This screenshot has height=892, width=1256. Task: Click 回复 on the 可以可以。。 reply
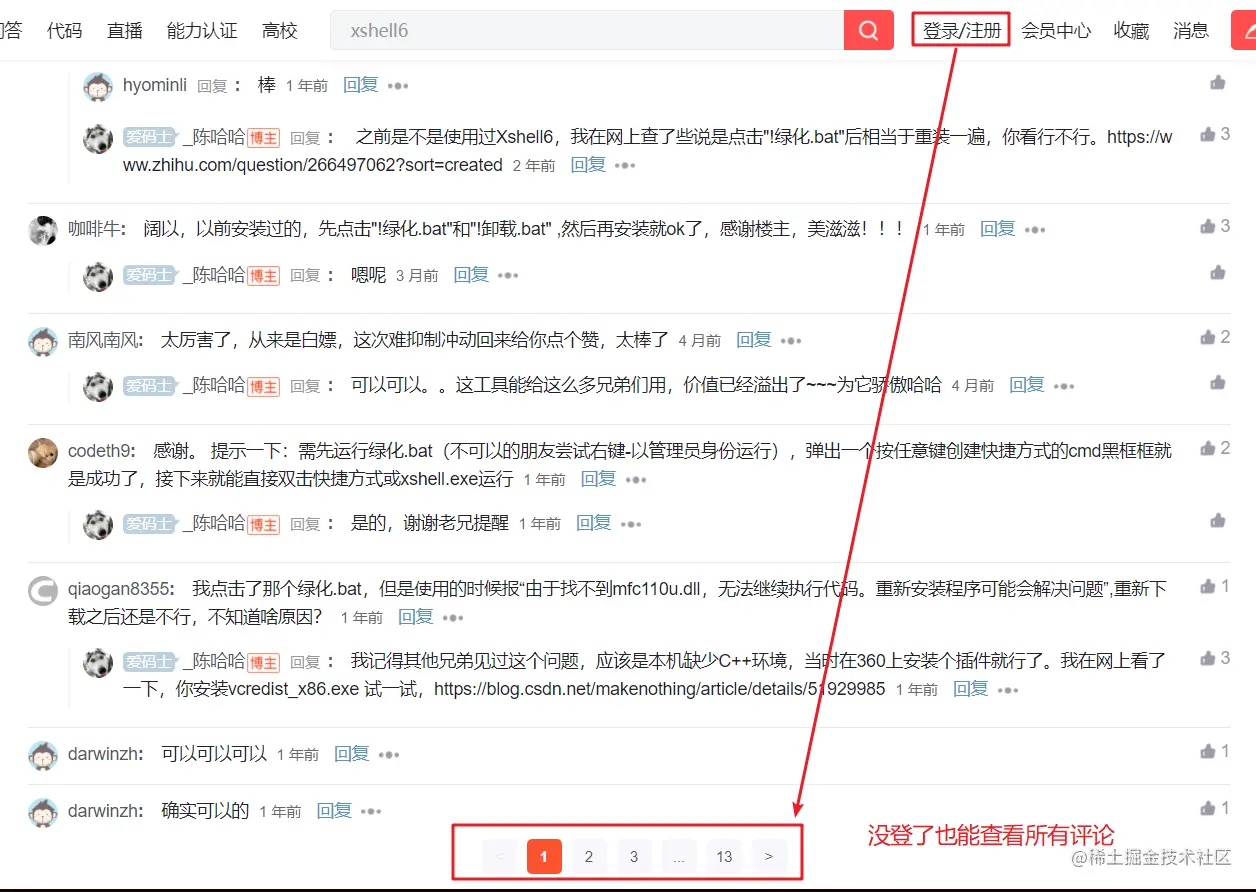1027,384
